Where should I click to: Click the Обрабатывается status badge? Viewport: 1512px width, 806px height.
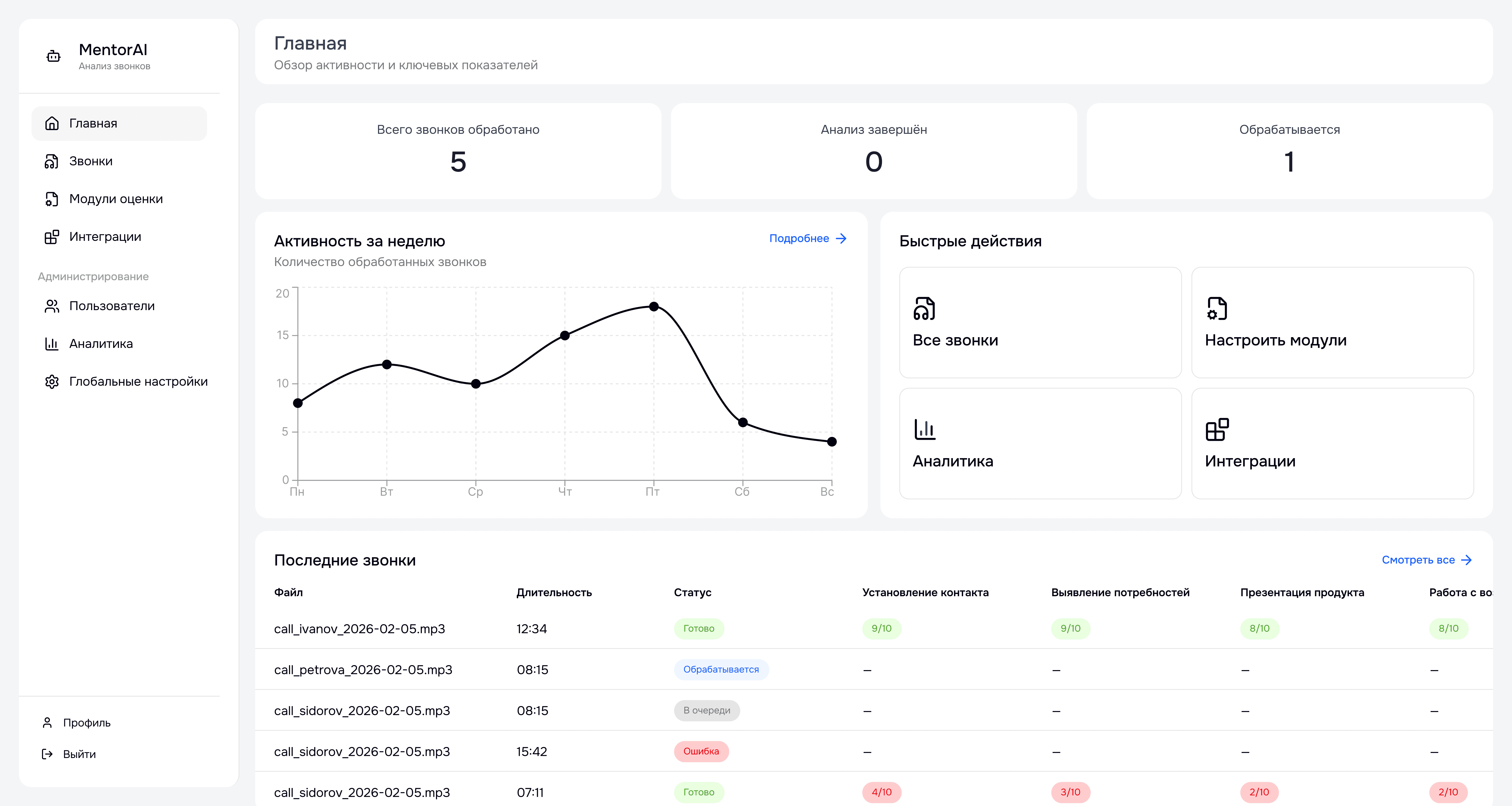point(720,670)
